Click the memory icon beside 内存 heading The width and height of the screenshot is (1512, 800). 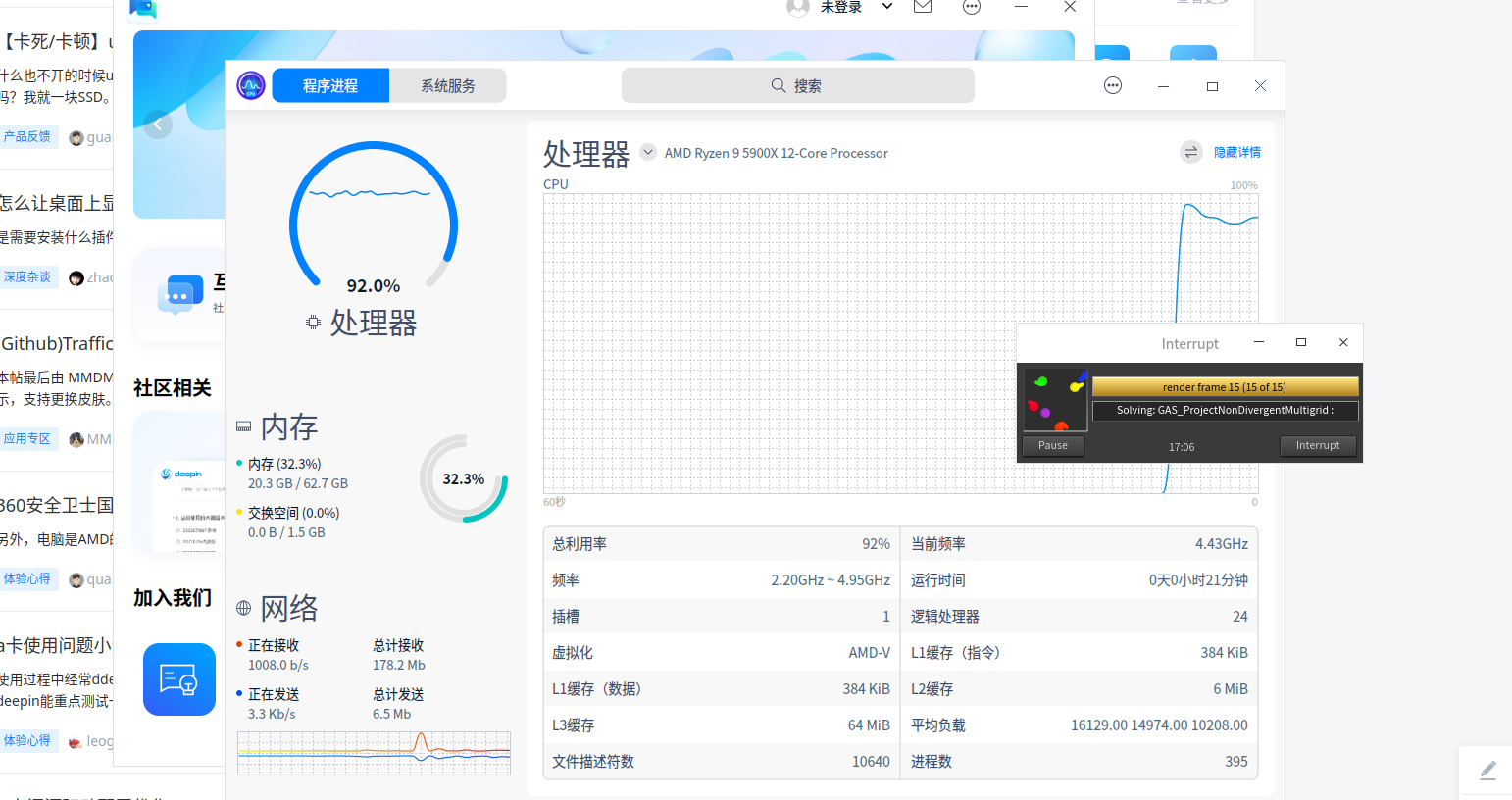click(x=243, y=426)
